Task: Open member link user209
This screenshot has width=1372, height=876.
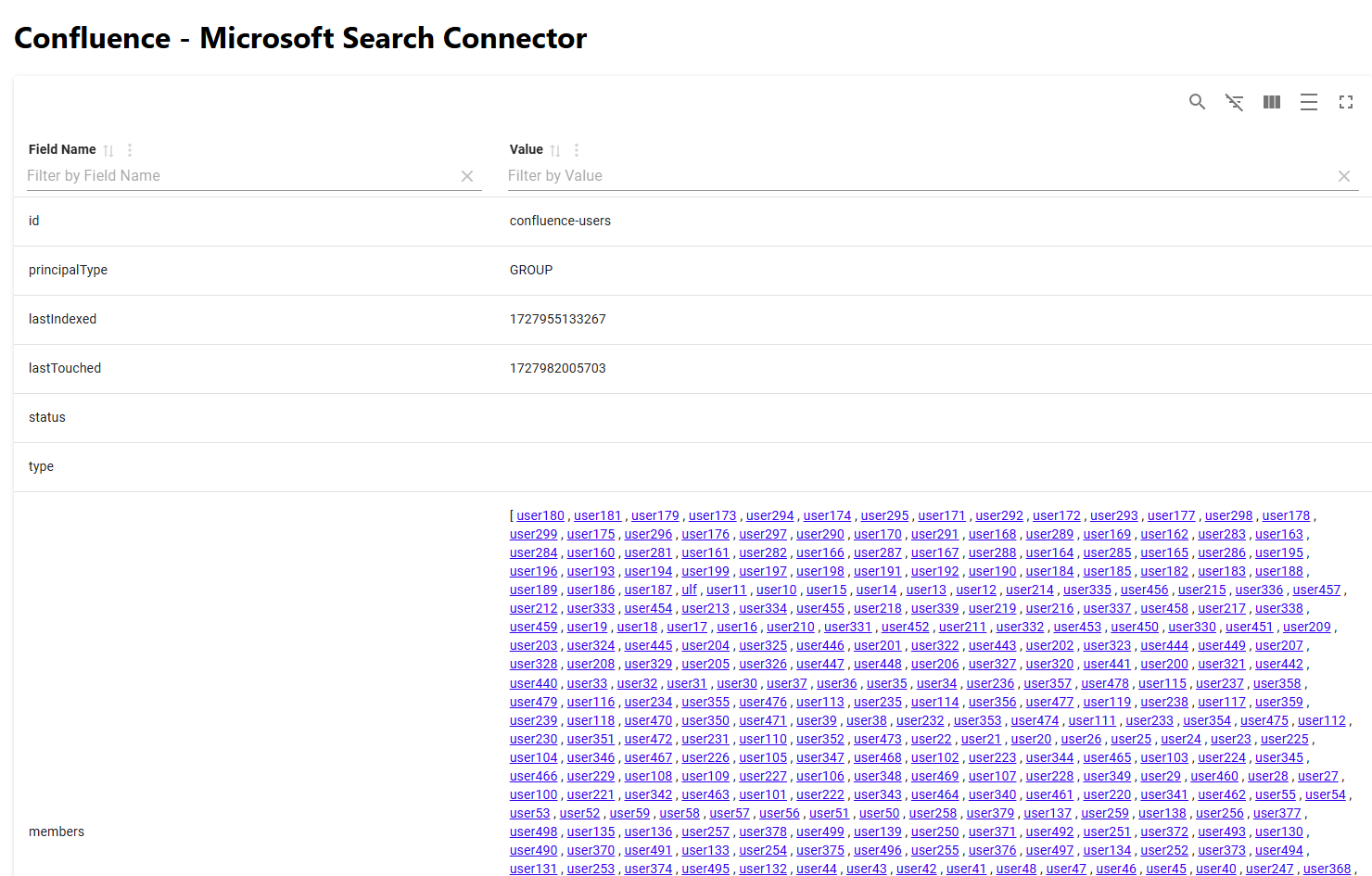Action: (x=1307, y=627)
